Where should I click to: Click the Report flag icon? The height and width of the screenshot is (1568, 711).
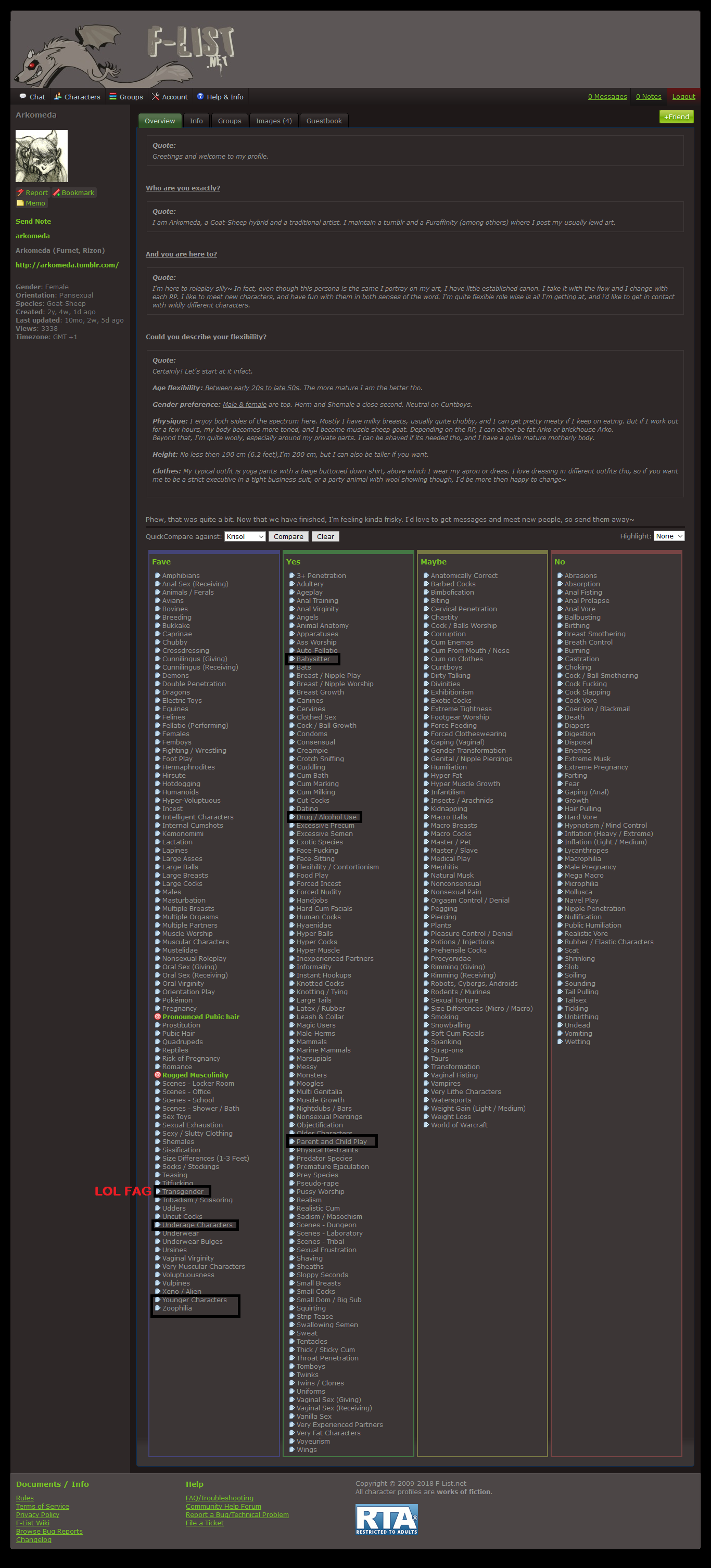[20, 192]
